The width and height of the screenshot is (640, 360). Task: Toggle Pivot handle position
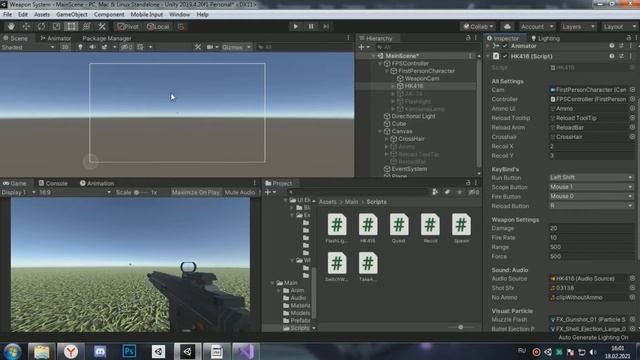(128, 27)
